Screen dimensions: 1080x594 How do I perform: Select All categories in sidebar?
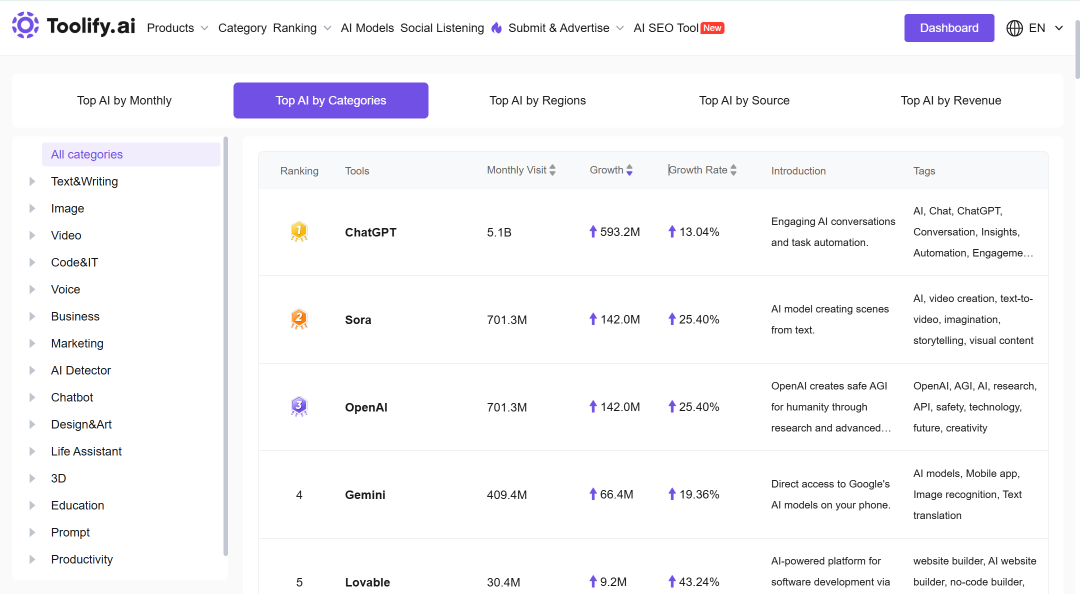click(131, 154)
